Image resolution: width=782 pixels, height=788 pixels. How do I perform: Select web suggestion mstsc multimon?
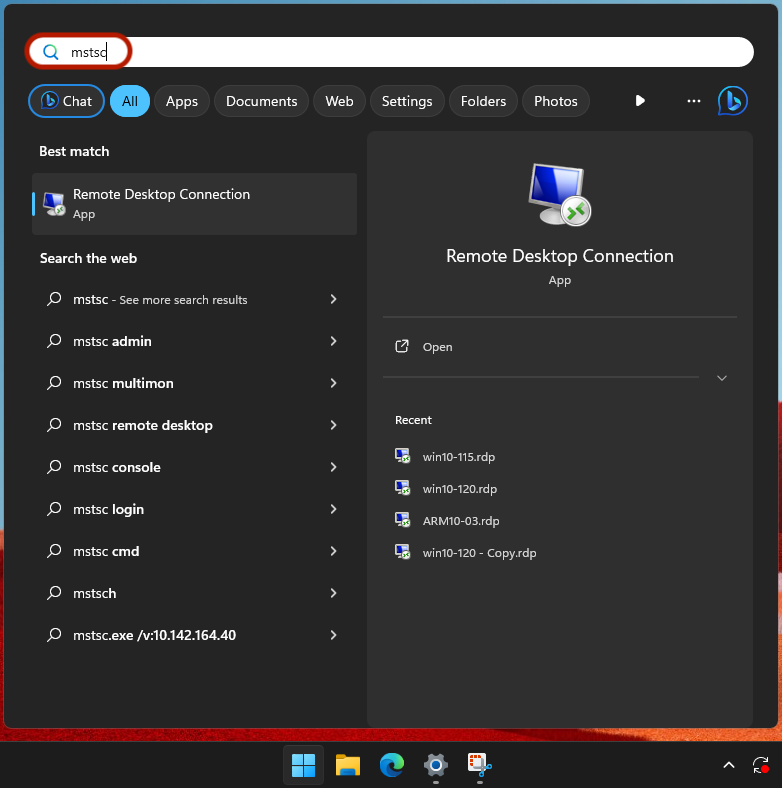coord(194,383)
